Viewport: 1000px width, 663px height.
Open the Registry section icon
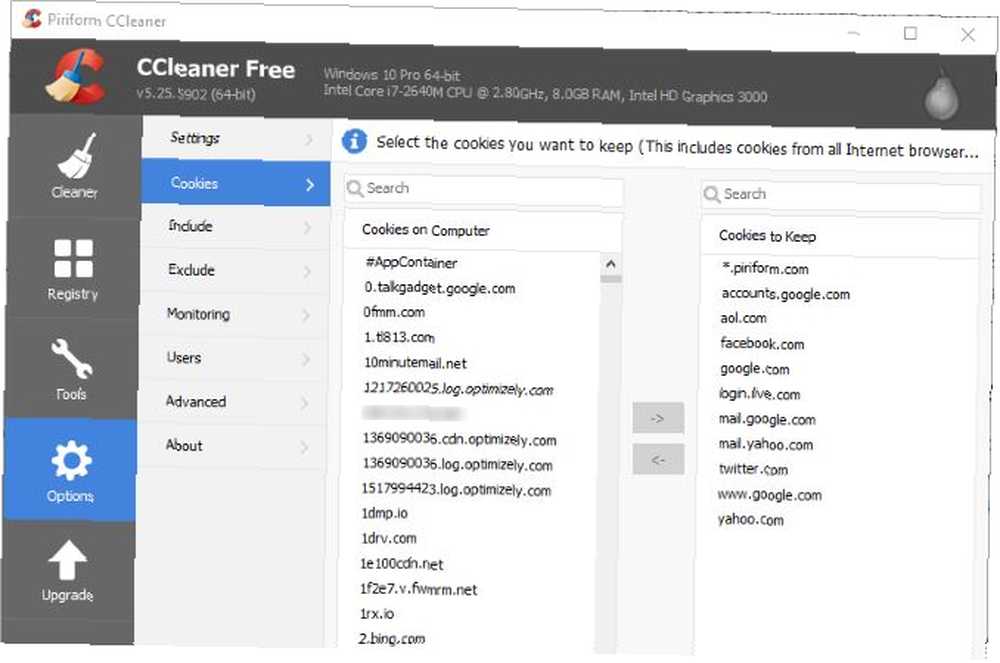73,268
